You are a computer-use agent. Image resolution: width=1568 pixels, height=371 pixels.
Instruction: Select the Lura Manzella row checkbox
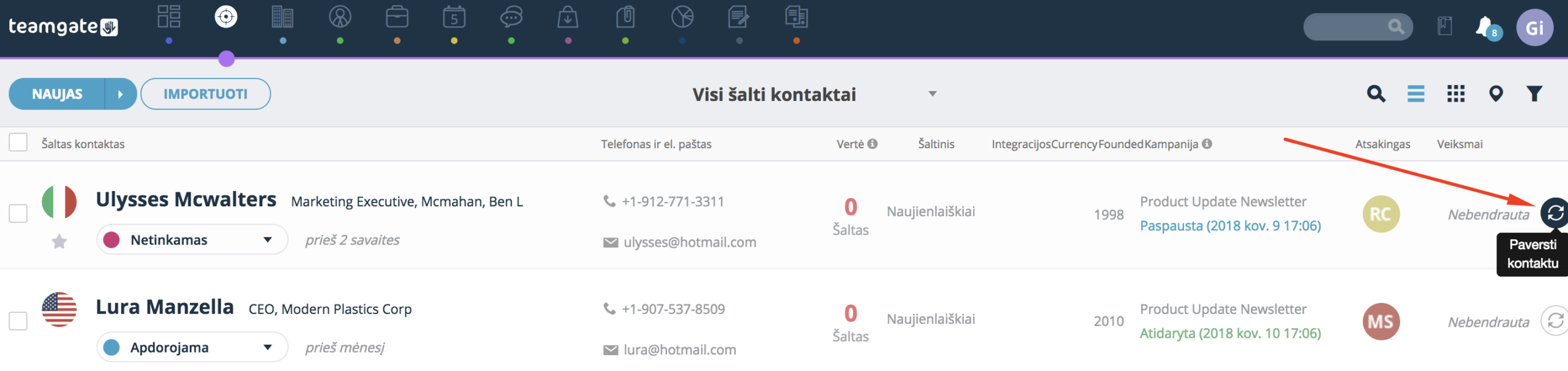tap(18, 321)
